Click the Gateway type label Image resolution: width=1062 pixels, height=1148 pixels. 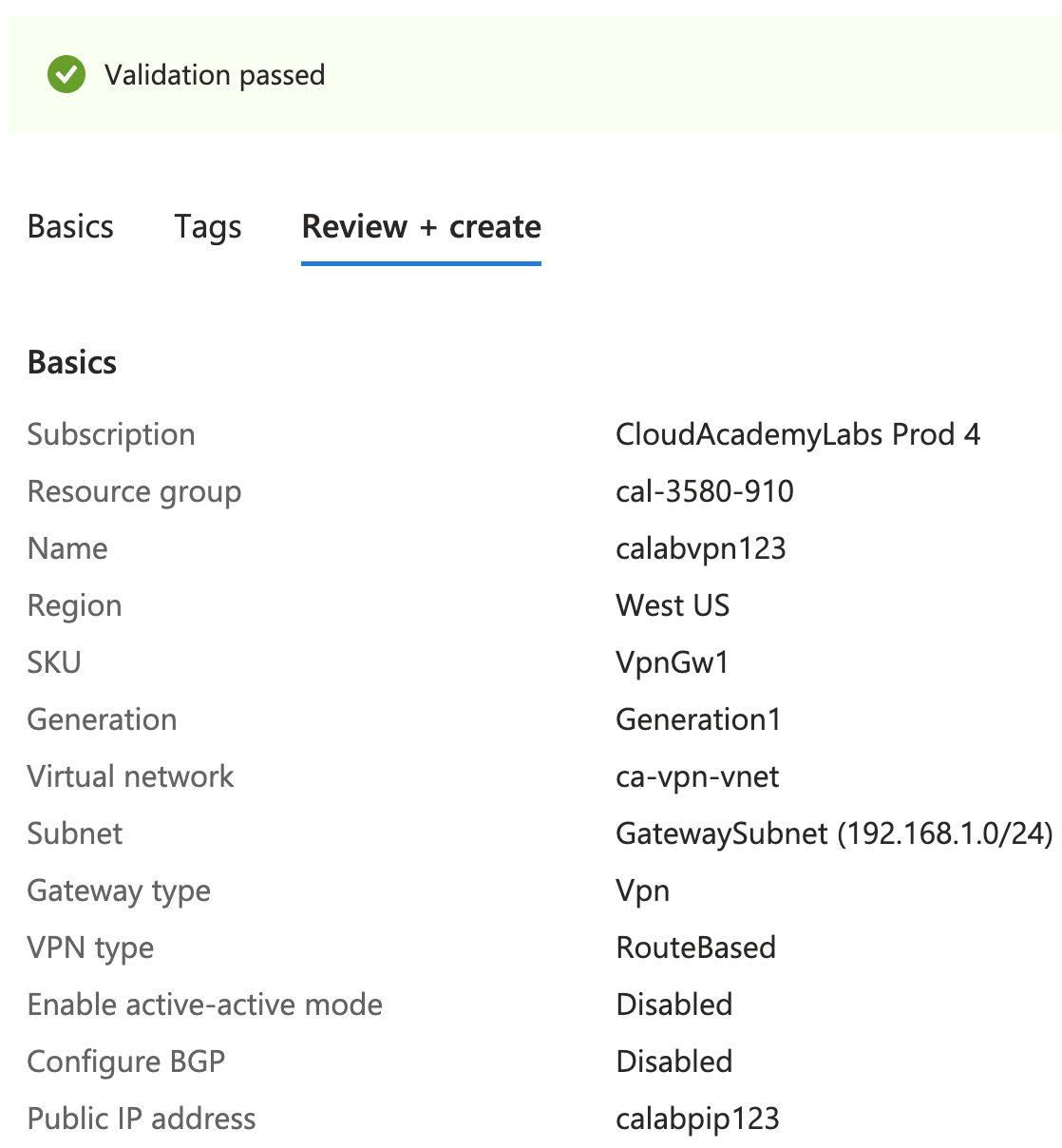coord(119,890)
